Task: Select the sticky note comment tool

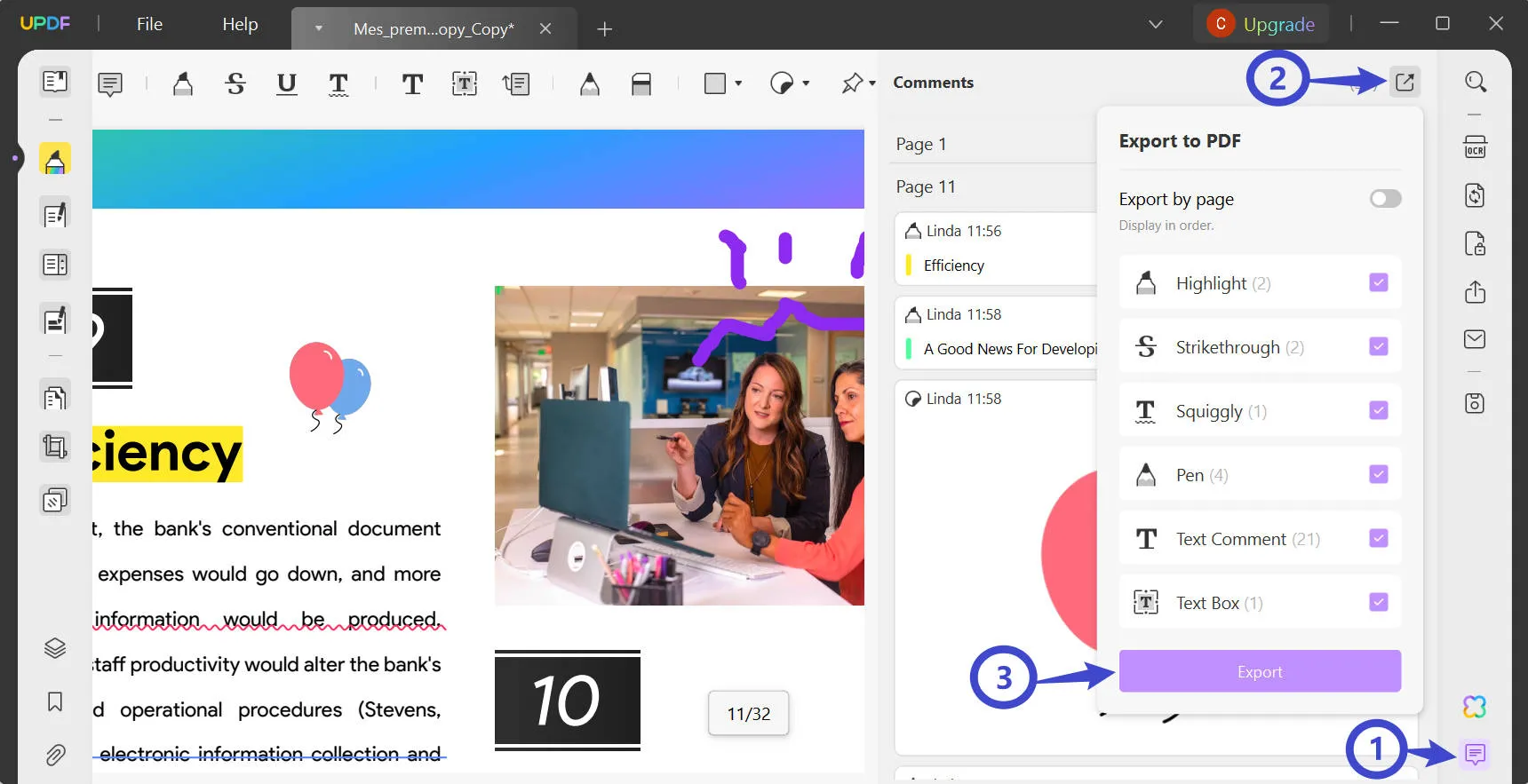Action: 110,84
